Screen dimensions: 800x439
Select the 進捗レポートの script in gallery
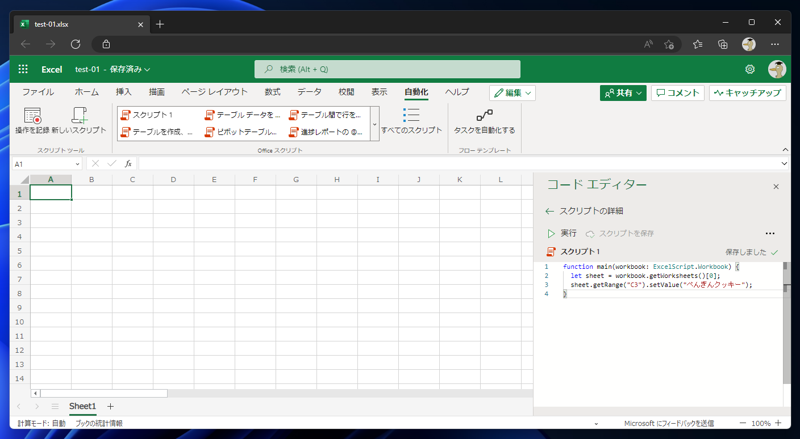click(326, 132)
